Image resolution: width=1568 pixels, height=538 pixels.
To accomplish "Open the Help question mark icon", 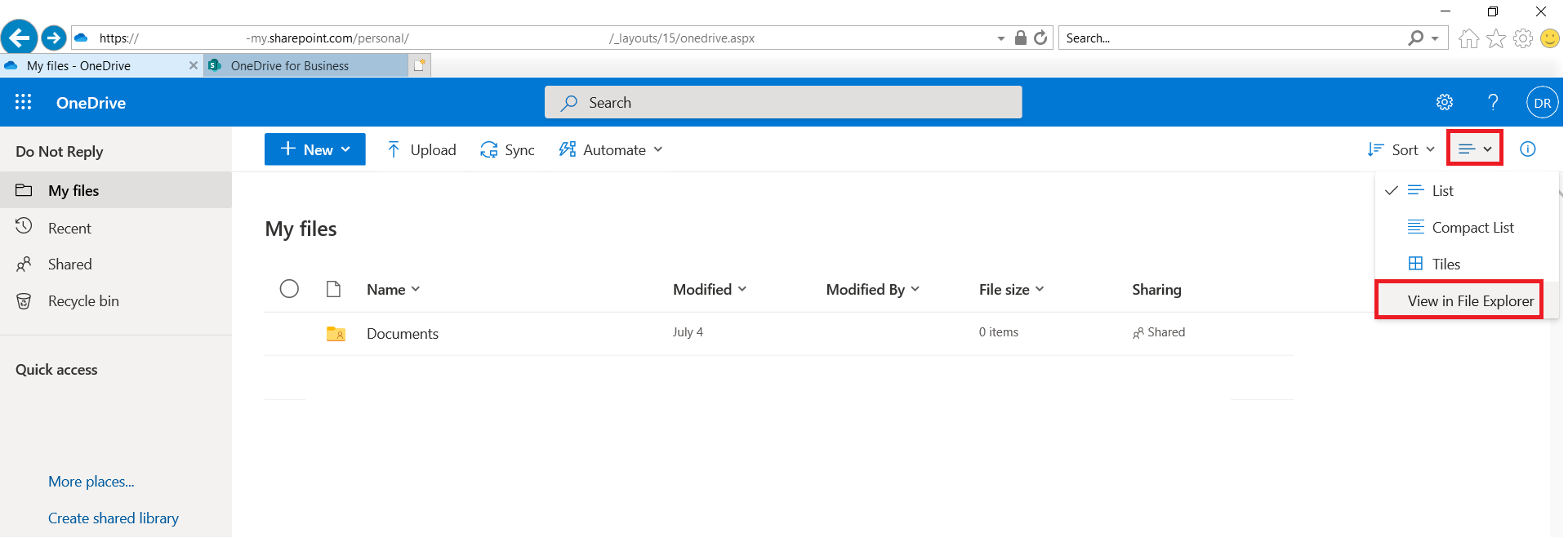I will pyautogui.click(x=1493, y=102).
